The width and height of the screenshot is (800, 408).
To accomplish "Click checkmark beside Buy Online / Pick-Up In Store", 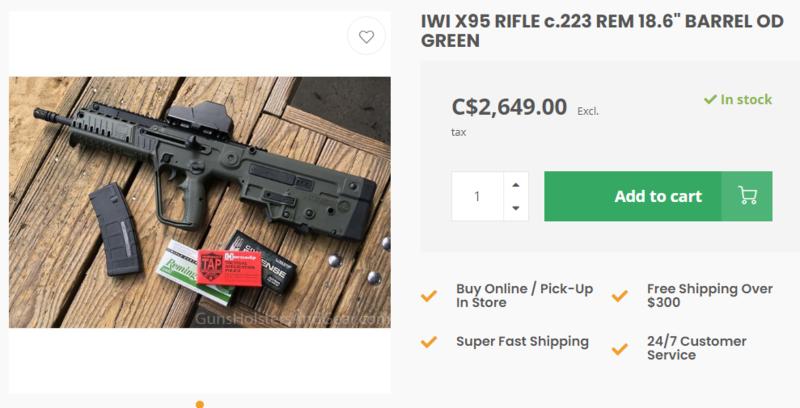I will coord(429,296).
